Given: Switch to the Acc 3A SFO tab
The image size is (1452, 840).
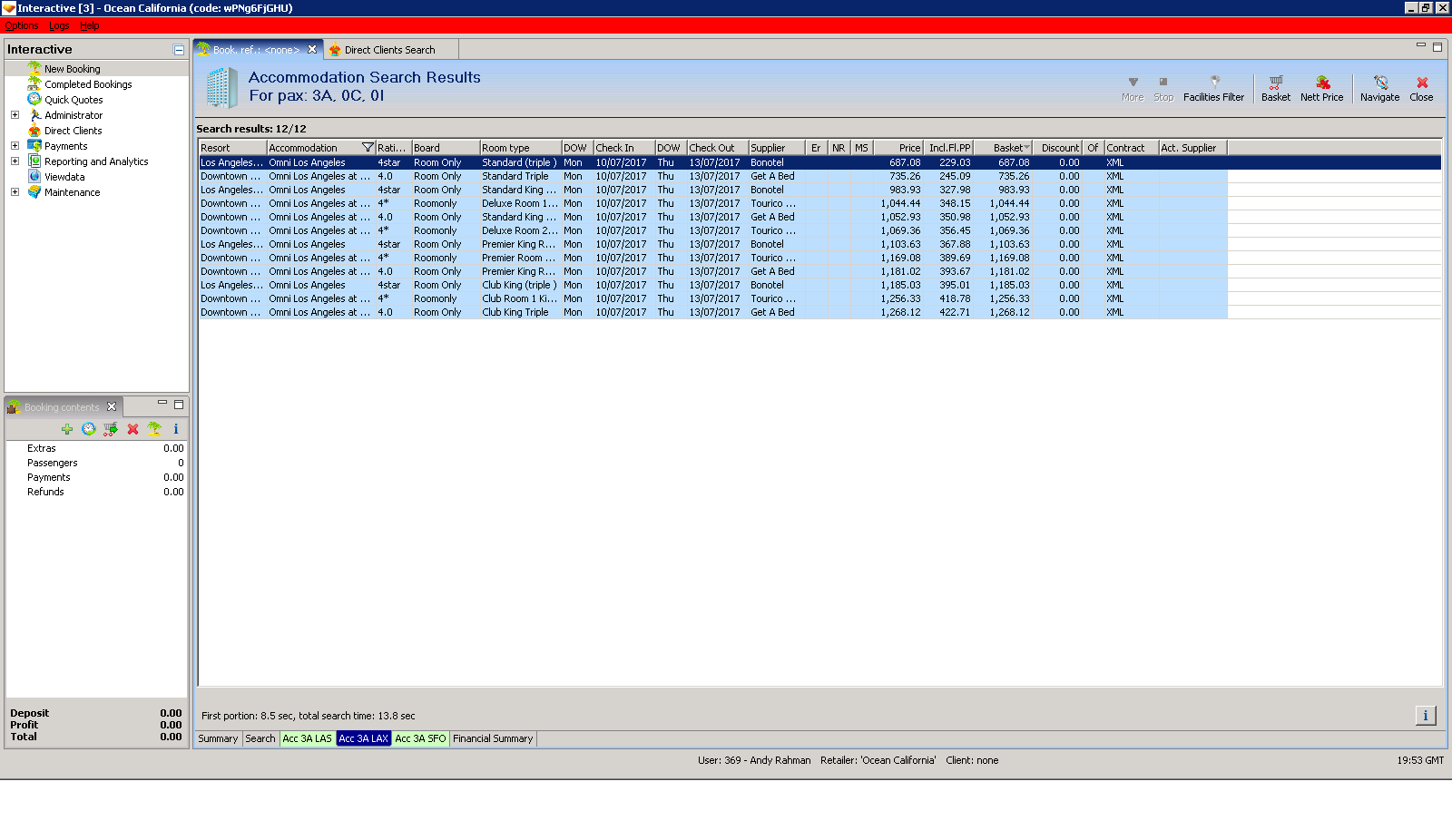Looking at the screenshot, I should pyautogui.click(x=420, y=738).
